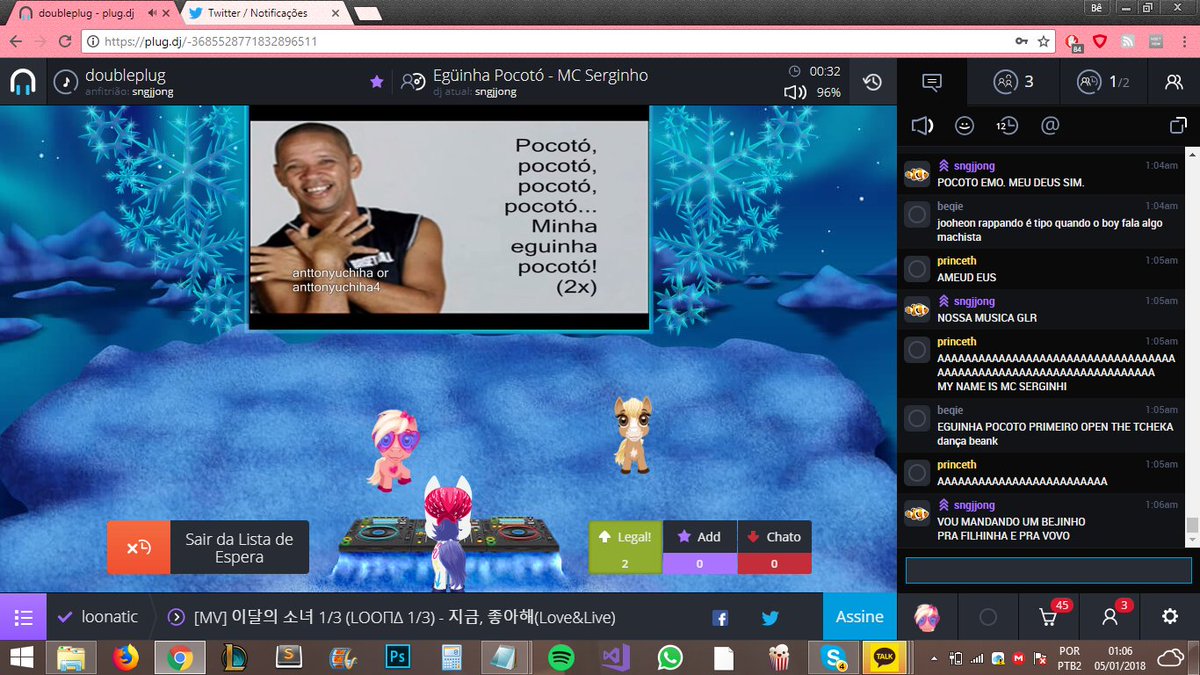This screenshot has height=675, width=1200.
Task: Open the skip/DJ icon beside the song title
Action: click(413, 82)
